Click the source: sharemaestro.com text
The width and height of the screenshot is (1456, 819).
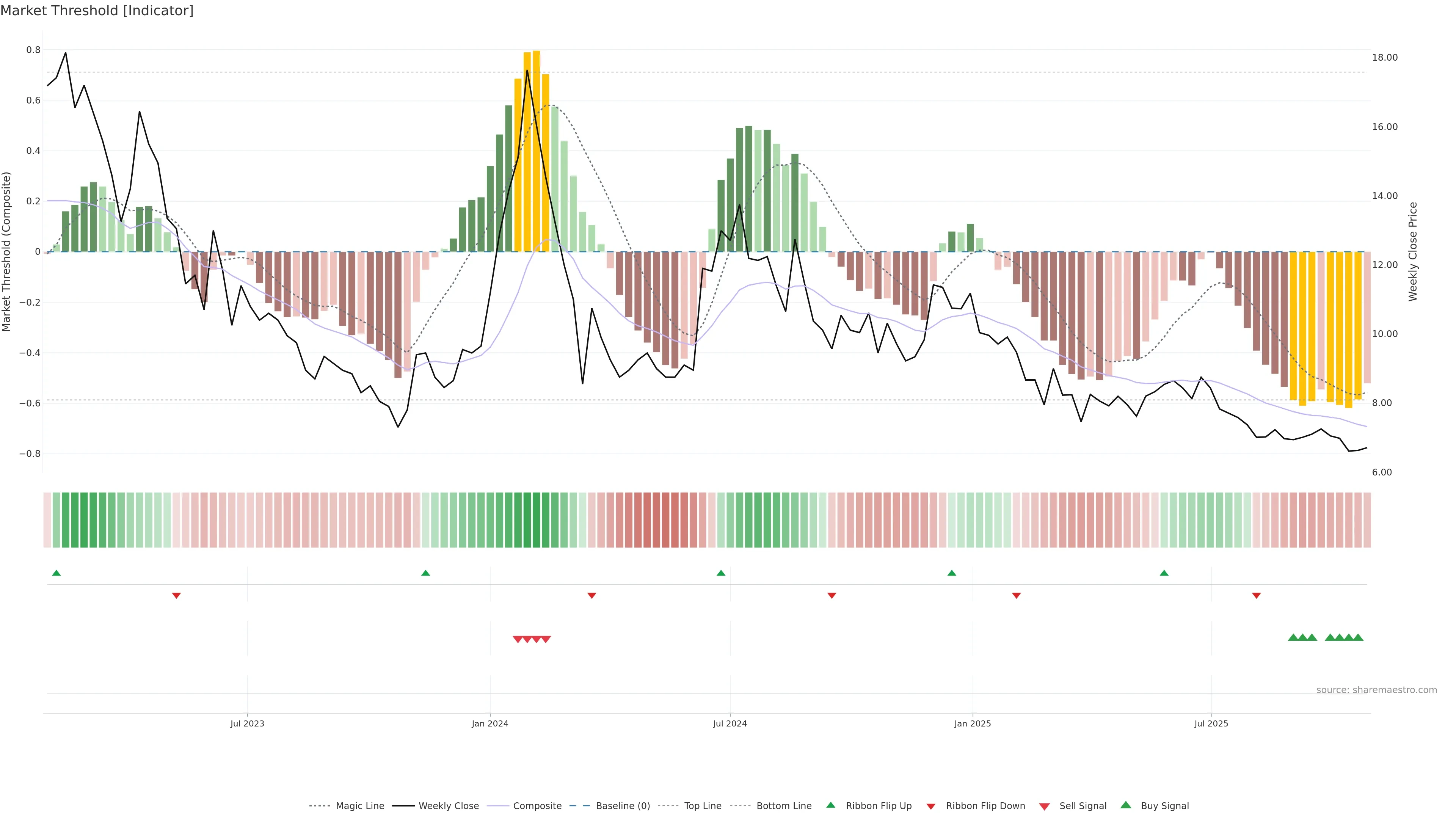point(1376,690)
